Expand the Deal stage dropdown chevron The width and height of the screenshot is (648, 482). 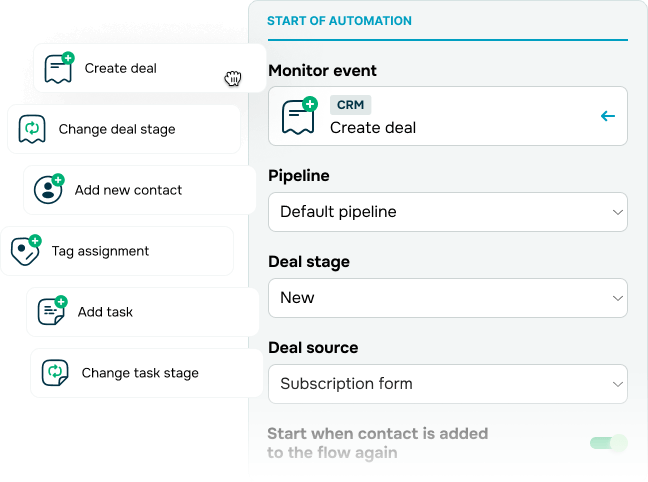pyautogui.click(x=617, y=298)
